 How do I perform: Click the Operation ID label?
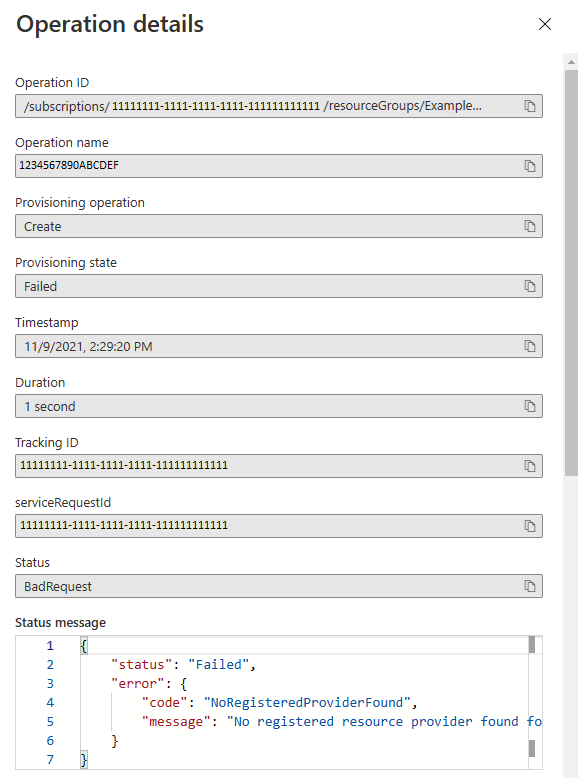(x=52, y=83)
